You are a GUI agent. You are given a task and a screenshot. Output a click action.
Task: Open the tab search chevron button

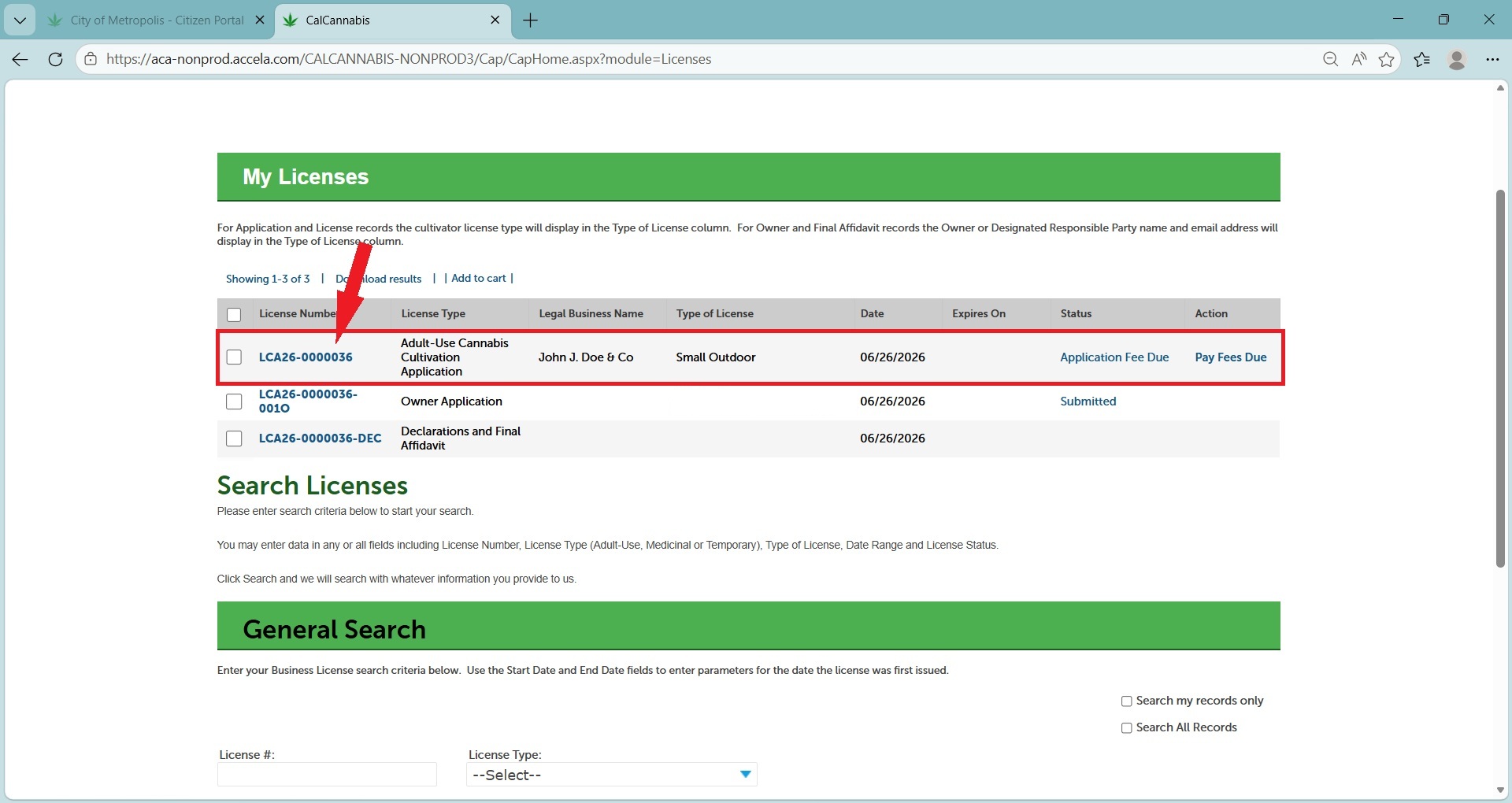(20, 20)
